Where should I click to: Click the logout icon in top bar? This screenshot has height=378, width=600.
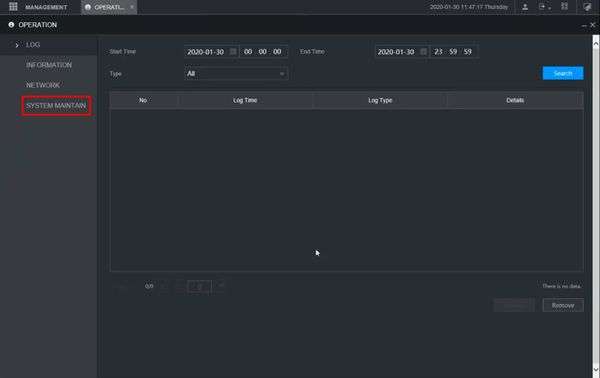click(x=542, y=7)
